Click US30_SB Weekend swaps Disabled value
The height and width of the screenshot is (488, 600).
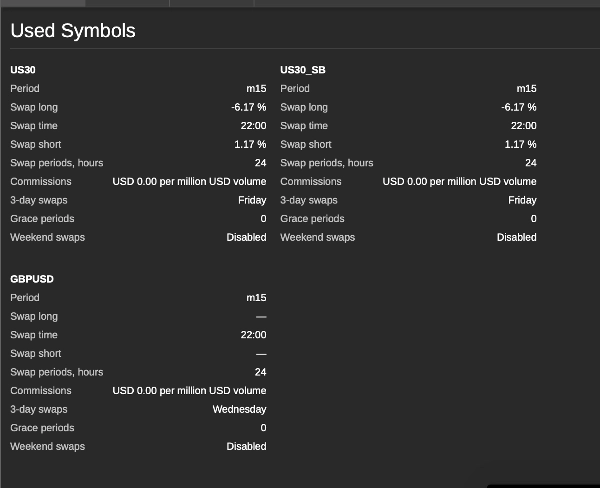tap(516, 237)
